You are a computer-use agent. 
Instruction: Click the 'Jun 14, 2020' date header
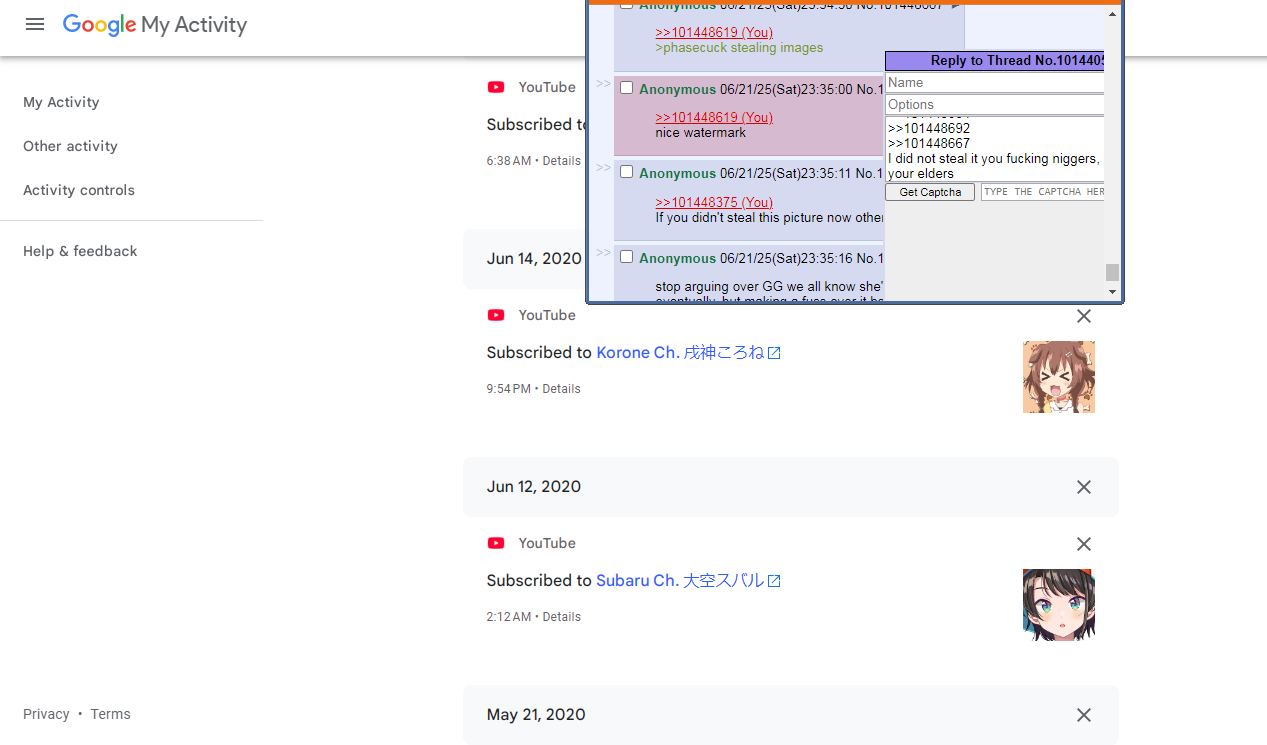(x=534, y=259)
